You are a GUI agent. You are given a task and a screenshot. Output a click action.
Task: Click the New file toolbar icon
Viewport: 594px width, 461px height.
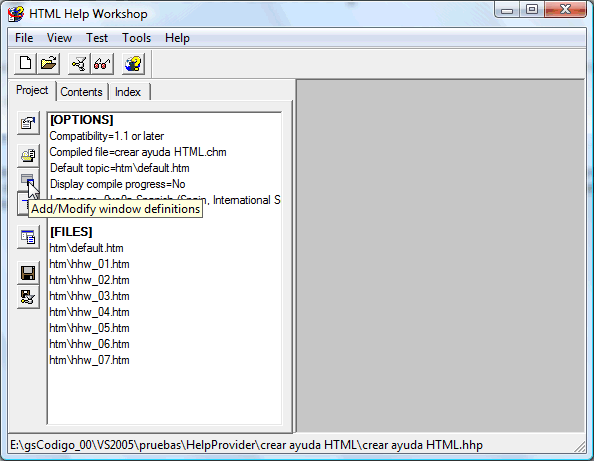pos(25,63)
